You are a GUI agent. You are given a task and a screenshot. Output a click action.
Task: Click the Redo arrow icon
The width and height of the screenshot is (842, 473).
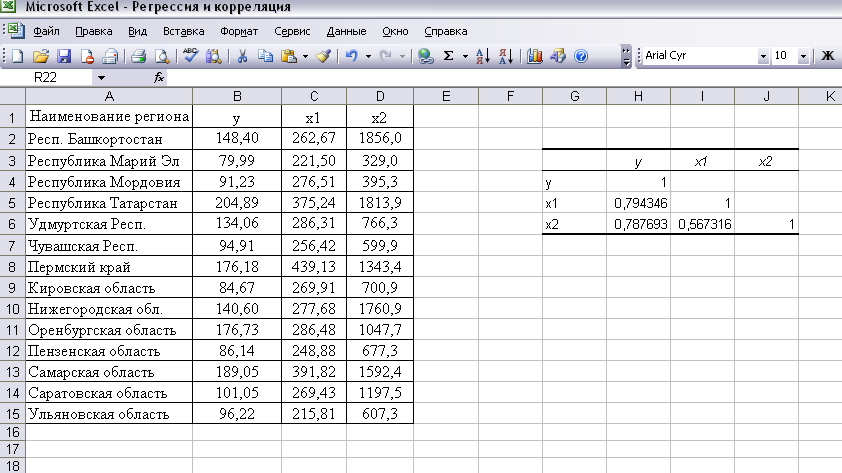coord(386,56)
